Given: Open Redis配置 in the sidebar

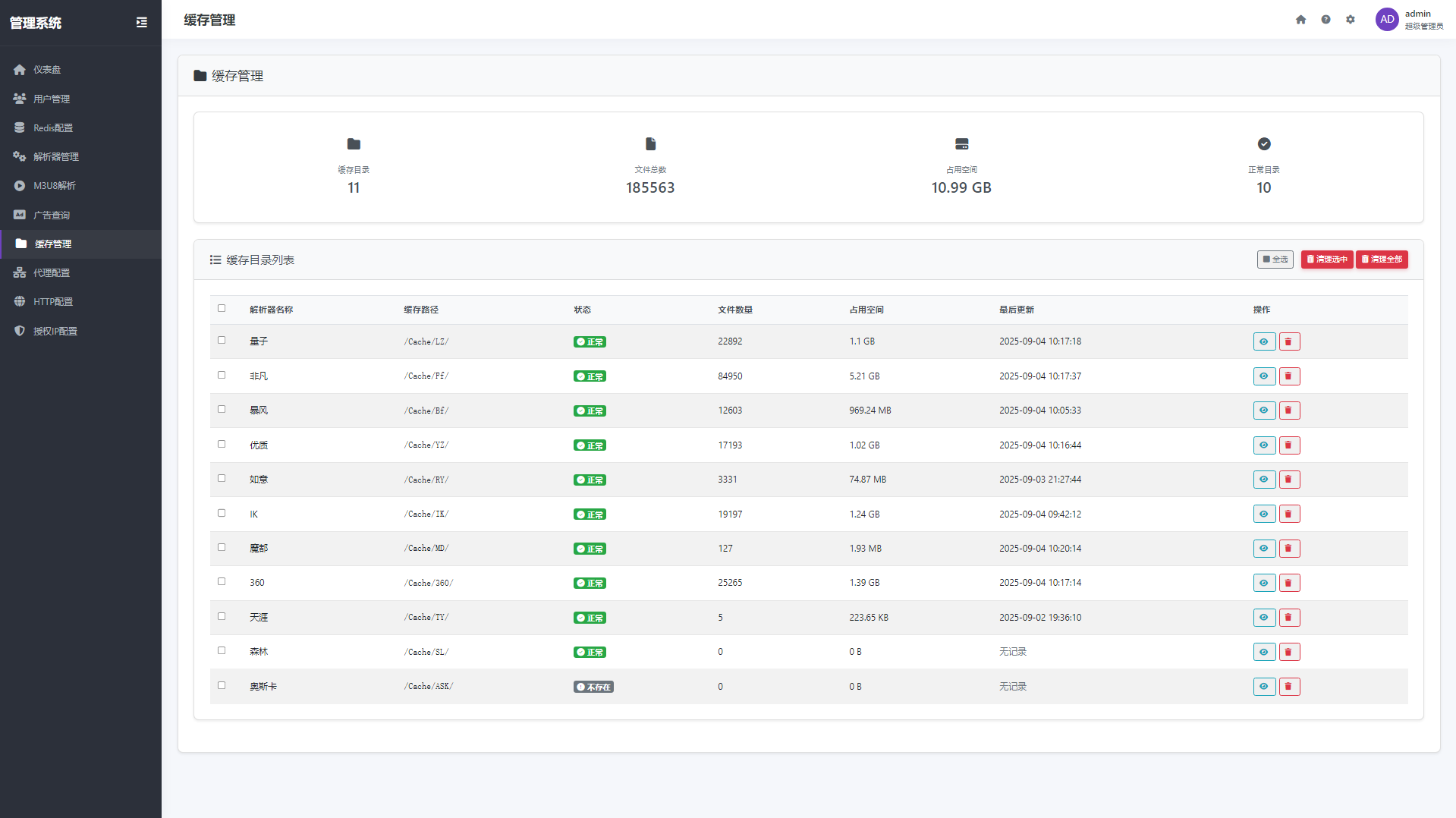Looking at the screenshot, I should coord(80,128).
